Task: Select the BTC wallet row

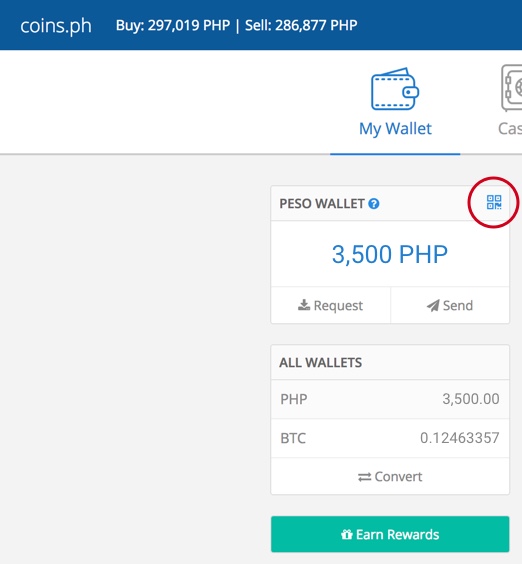Action: pyautogui.click(x=390, y=438)
